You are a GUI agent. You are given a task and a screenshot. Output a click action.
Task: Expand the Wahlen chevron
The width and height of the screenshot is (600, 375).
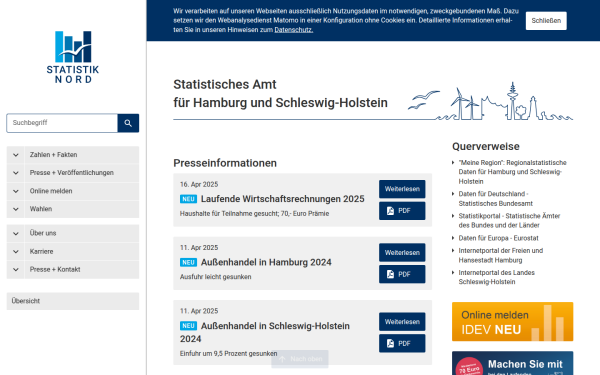coord(16,209)
